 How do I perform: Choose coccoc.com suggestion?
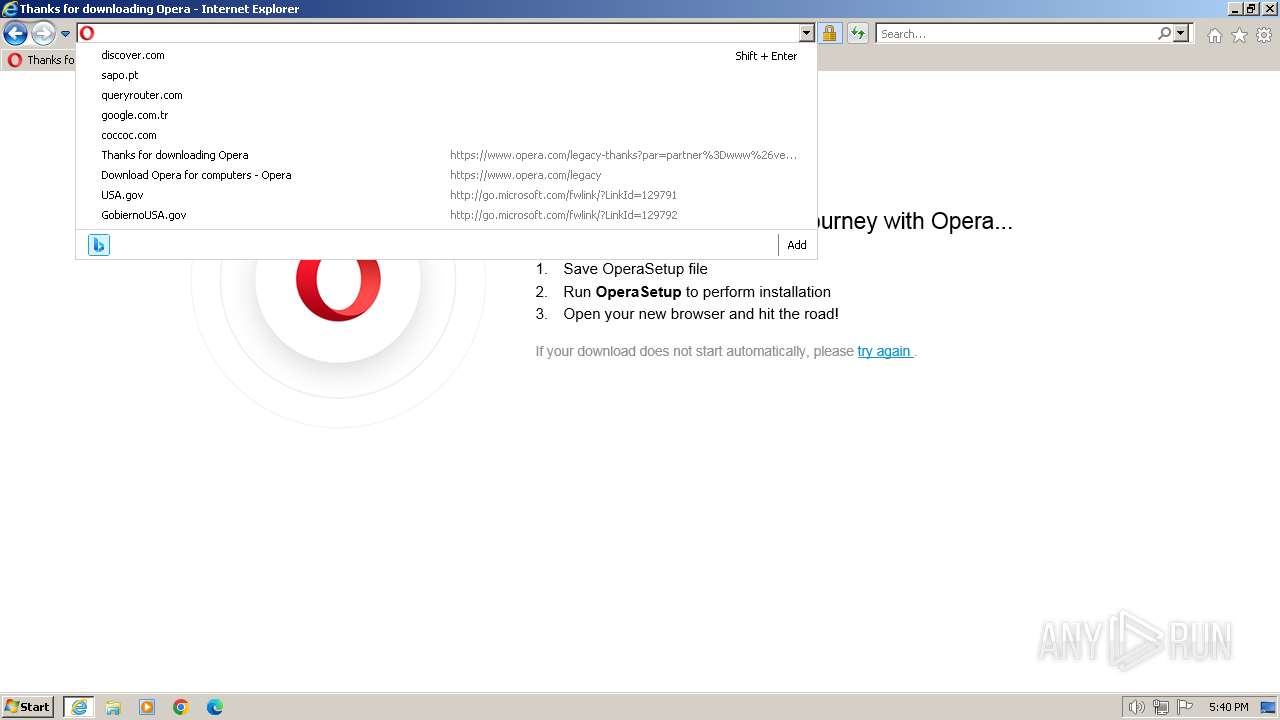tap(446, 135)
